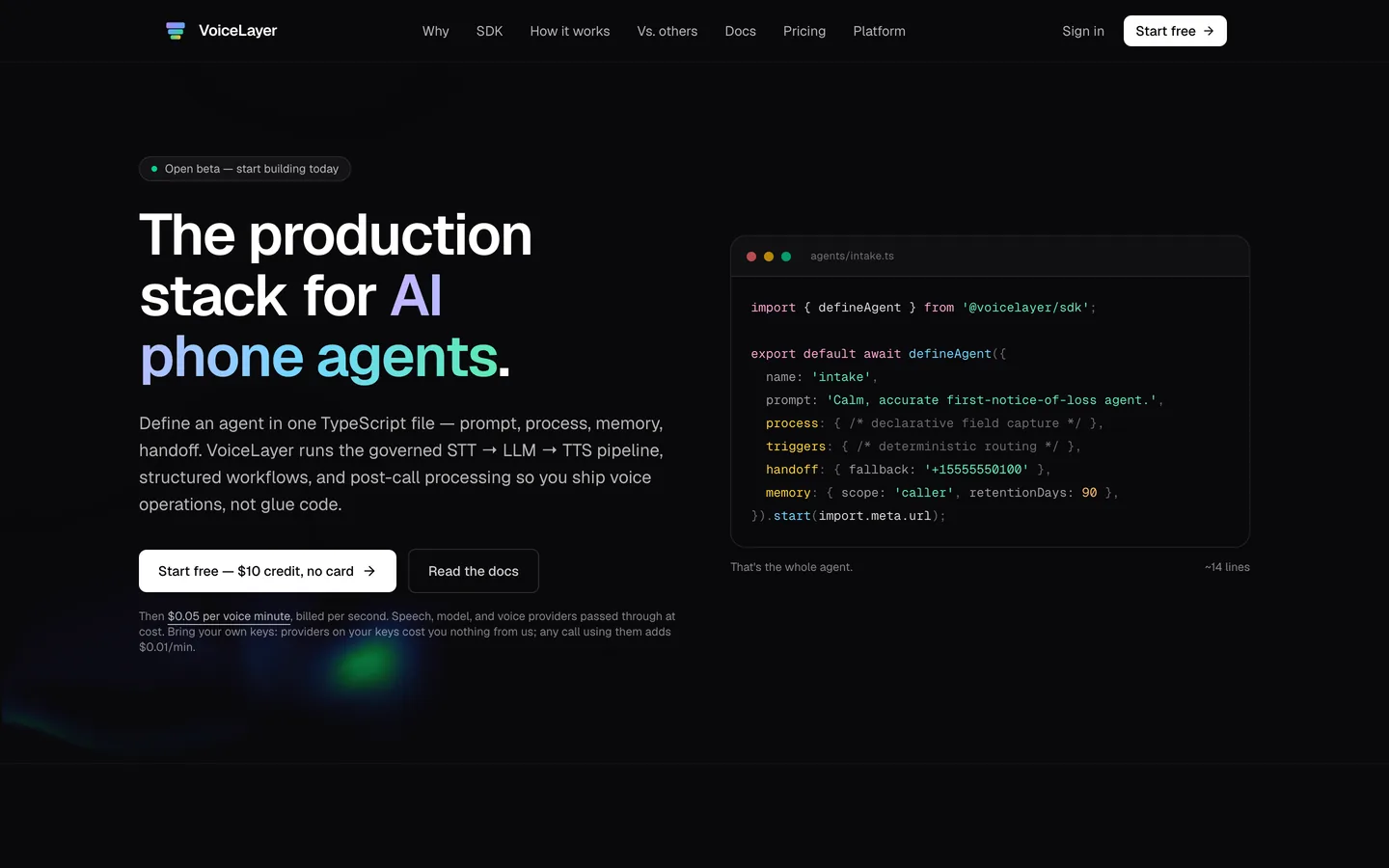1389x868 pixels.
Task: Click the "phone agents." gradient heading line
Action: (325, 359)
